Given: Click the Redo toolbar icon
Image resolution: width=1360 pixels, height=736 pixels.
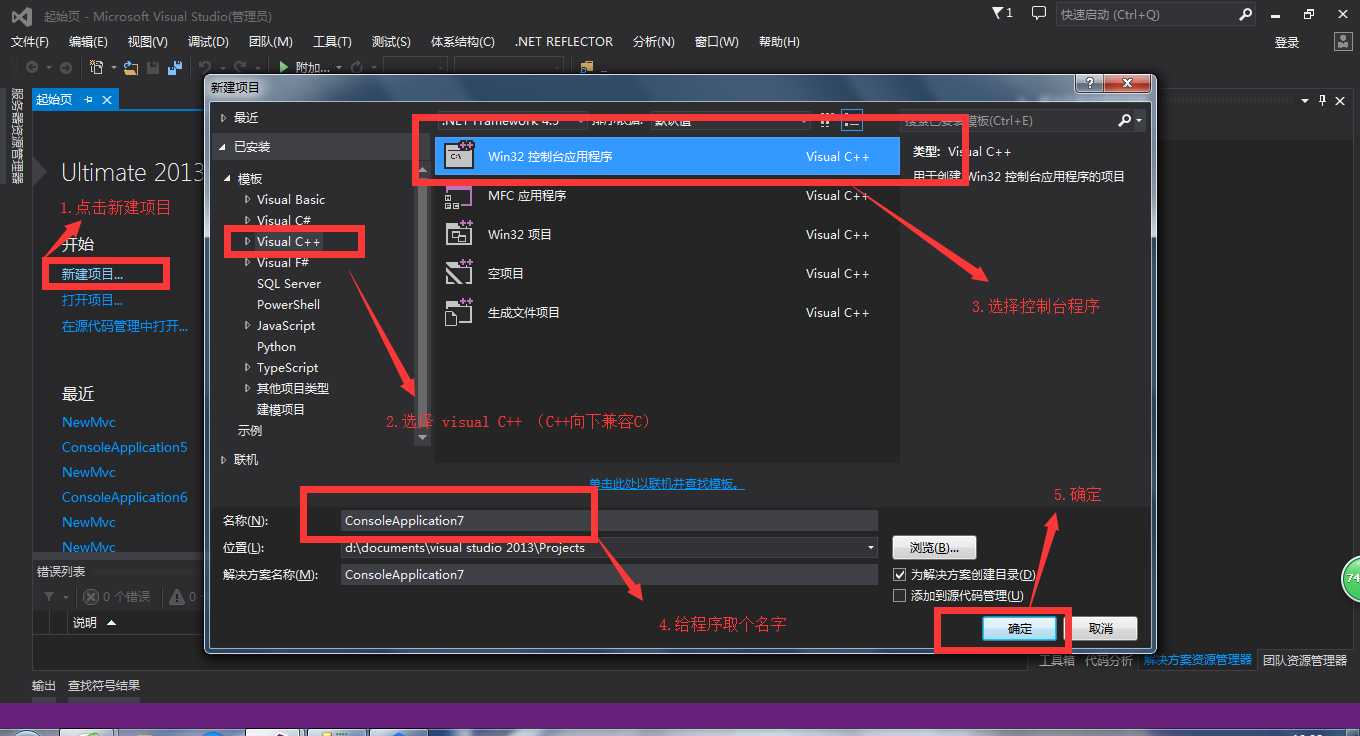Looking at the screenshot, I should (239, 67).
